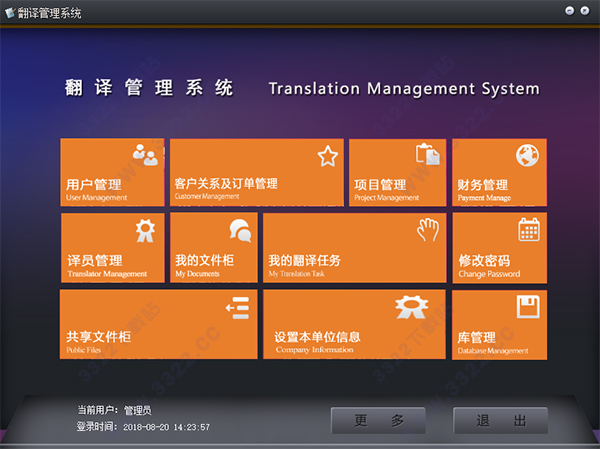The height and width of the screenshot is (449, 600).
Task: Open My Translation Task via hand icon
Action: click(x=428, y=229)
